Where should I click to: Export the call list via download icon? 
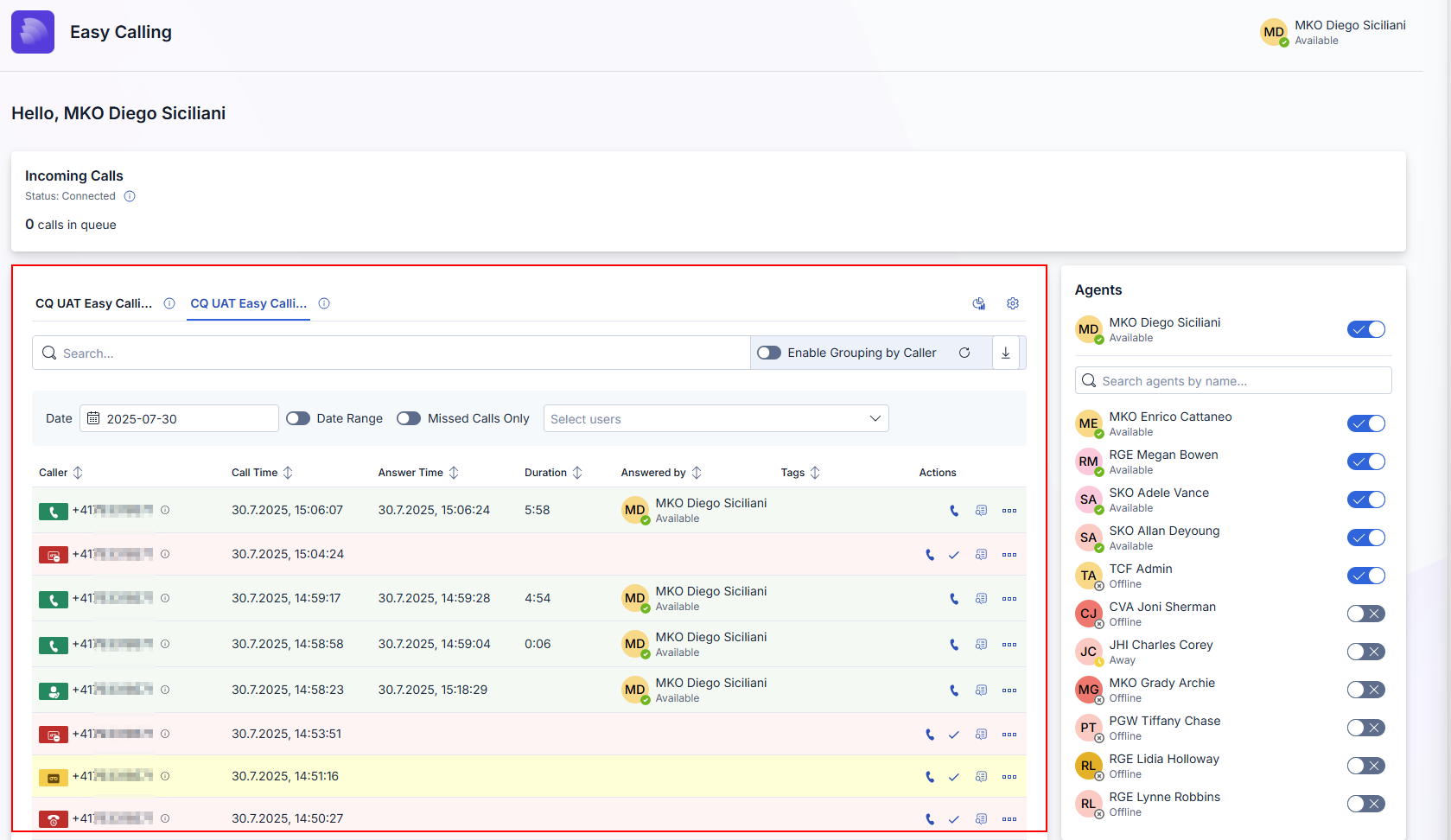click(1005, 353)
